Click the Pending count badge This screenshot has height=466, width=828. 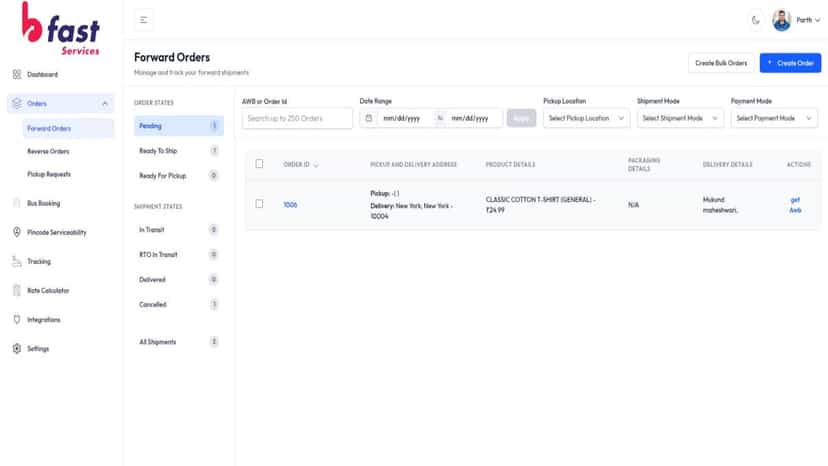coord(214,126)
